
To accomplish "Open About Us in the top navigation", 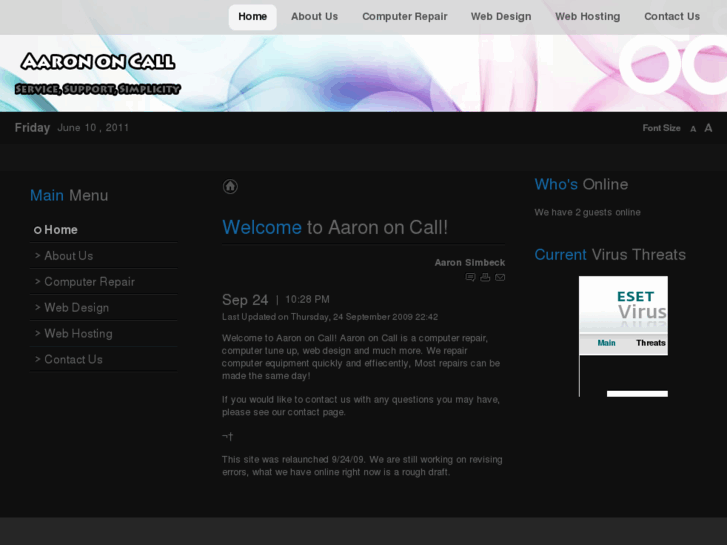I will pyautogui.click(x=314, y=17).
